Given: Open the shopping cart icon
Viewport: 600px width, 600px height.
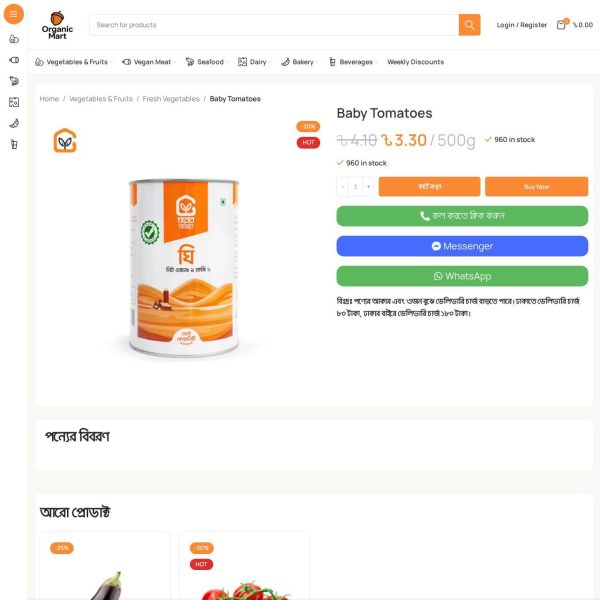Looking at the screenshot, I should point(561,25).
